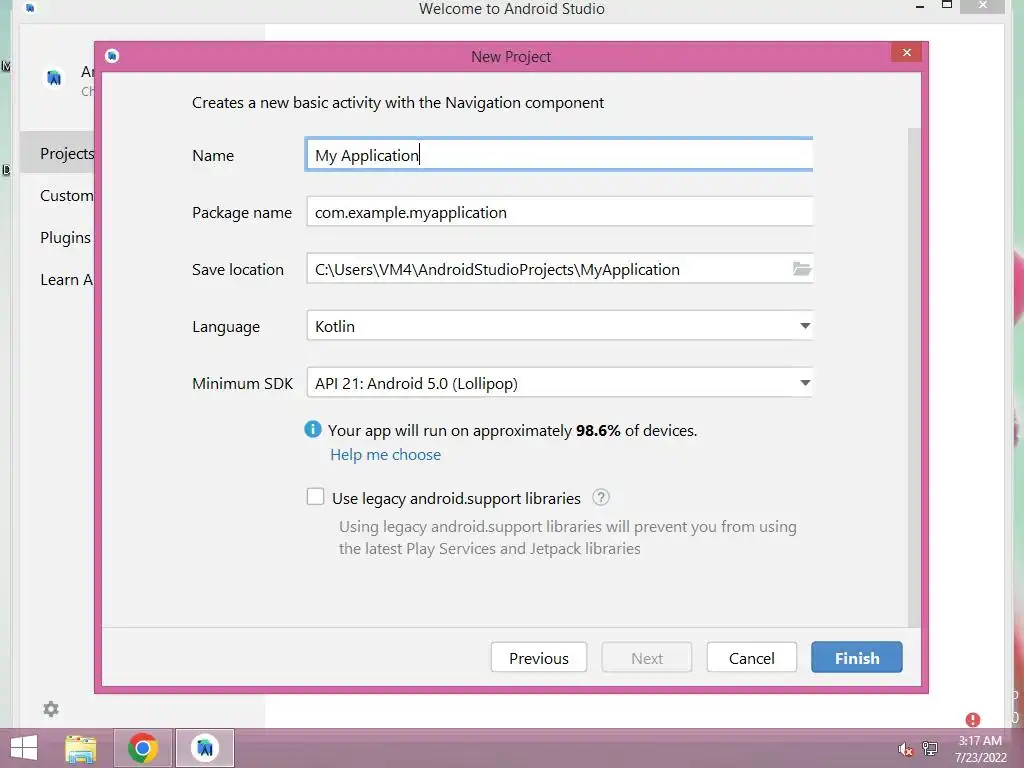Open network status tray icon
This screenshot has width=1024, height=768.
coord(930,749)
